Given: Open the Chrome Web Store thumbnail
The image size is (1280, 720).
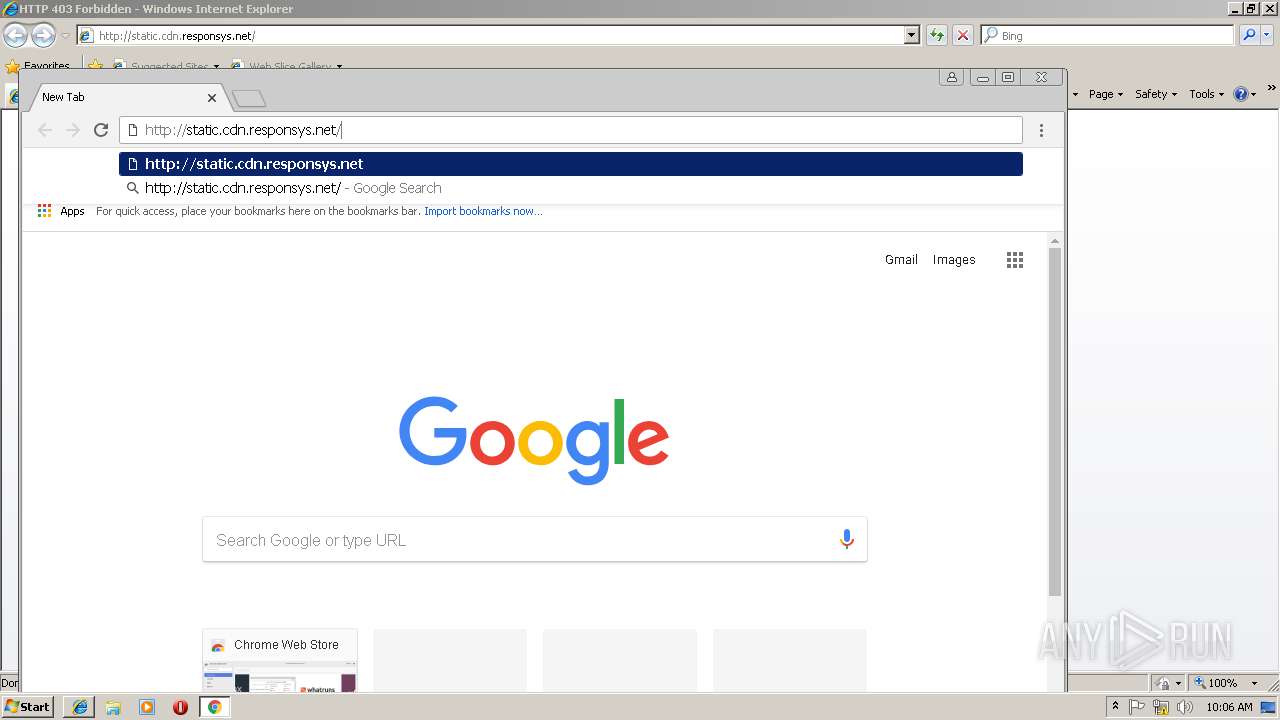Looking at the screenshot, I should (279, 660).
